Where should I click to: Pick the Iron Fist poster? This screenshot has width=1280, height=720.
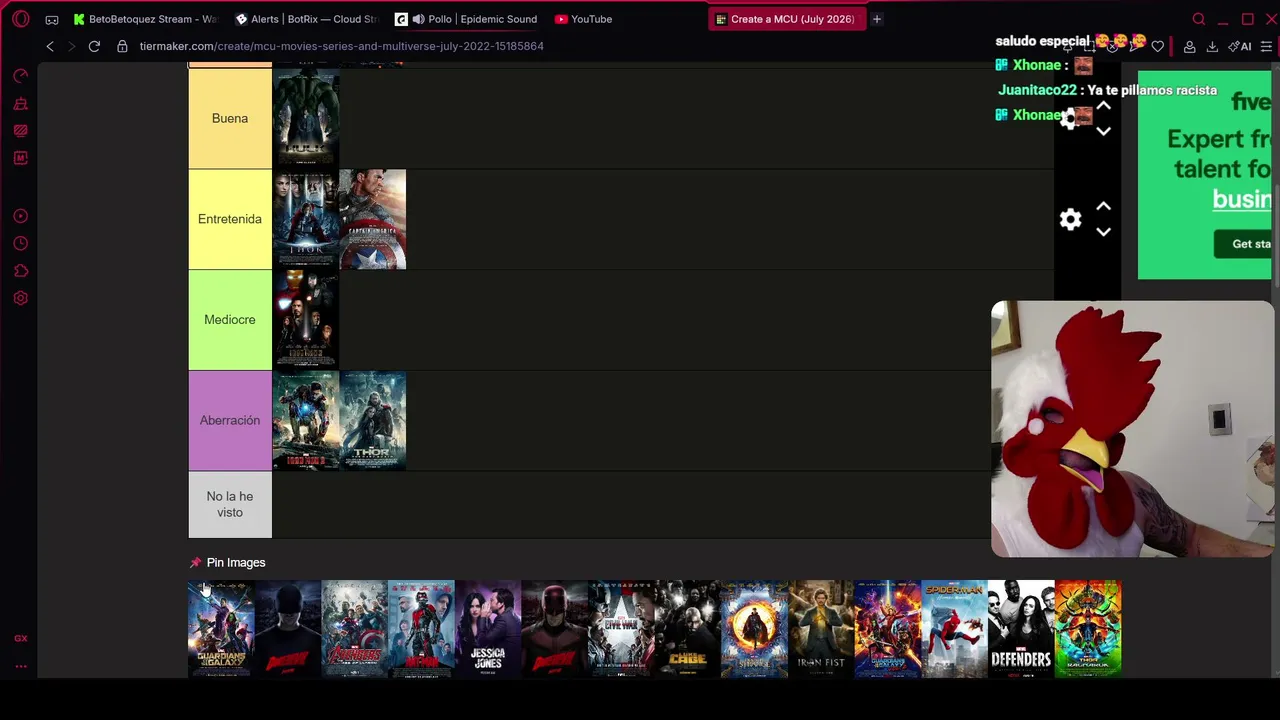click(x=821, y=629)
